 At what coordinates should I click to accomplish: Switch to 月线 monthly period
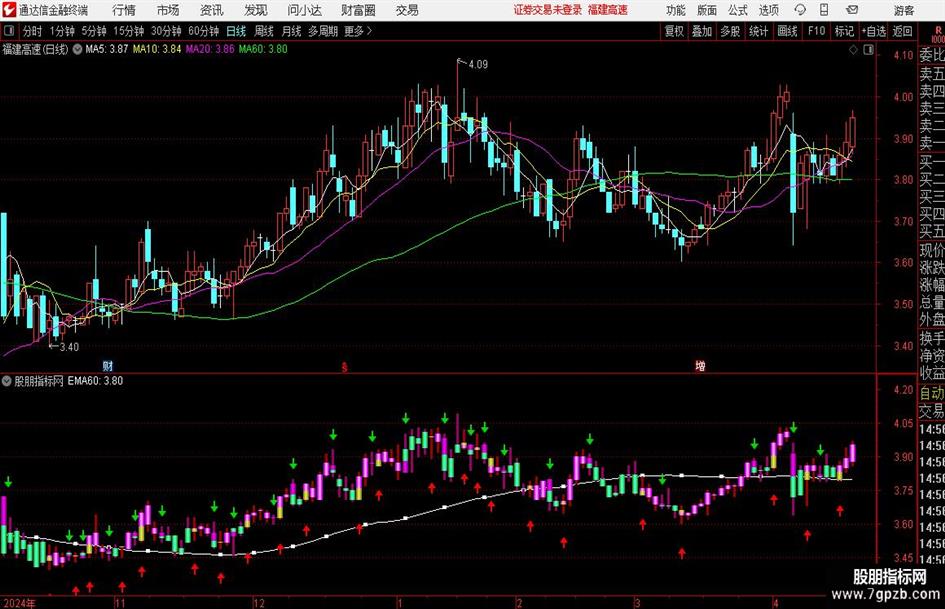coord(291,31)
